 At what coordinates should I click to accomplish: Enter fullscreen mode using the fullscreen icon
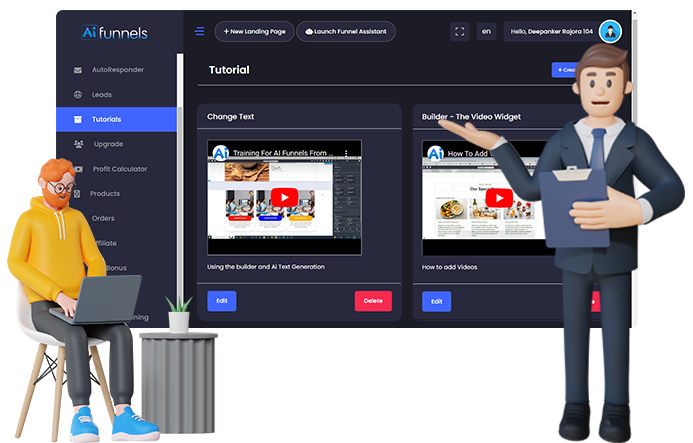460,31
